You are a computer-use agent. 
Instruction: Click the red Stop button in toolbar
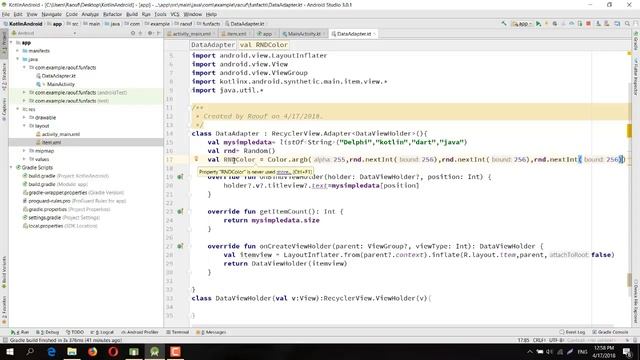click(588, 24)
